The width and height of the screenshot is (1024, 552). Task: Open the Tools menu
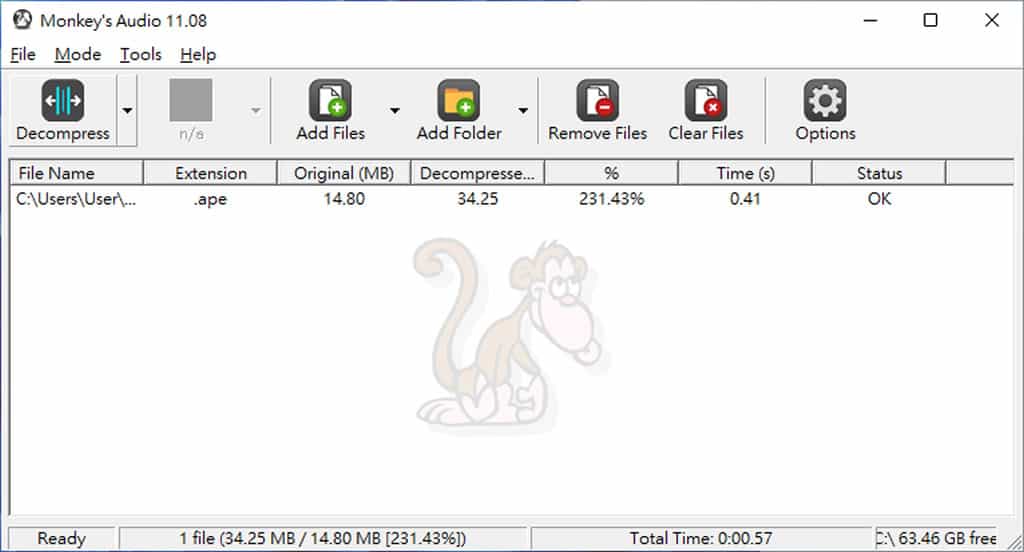click(x=140, y=55)
